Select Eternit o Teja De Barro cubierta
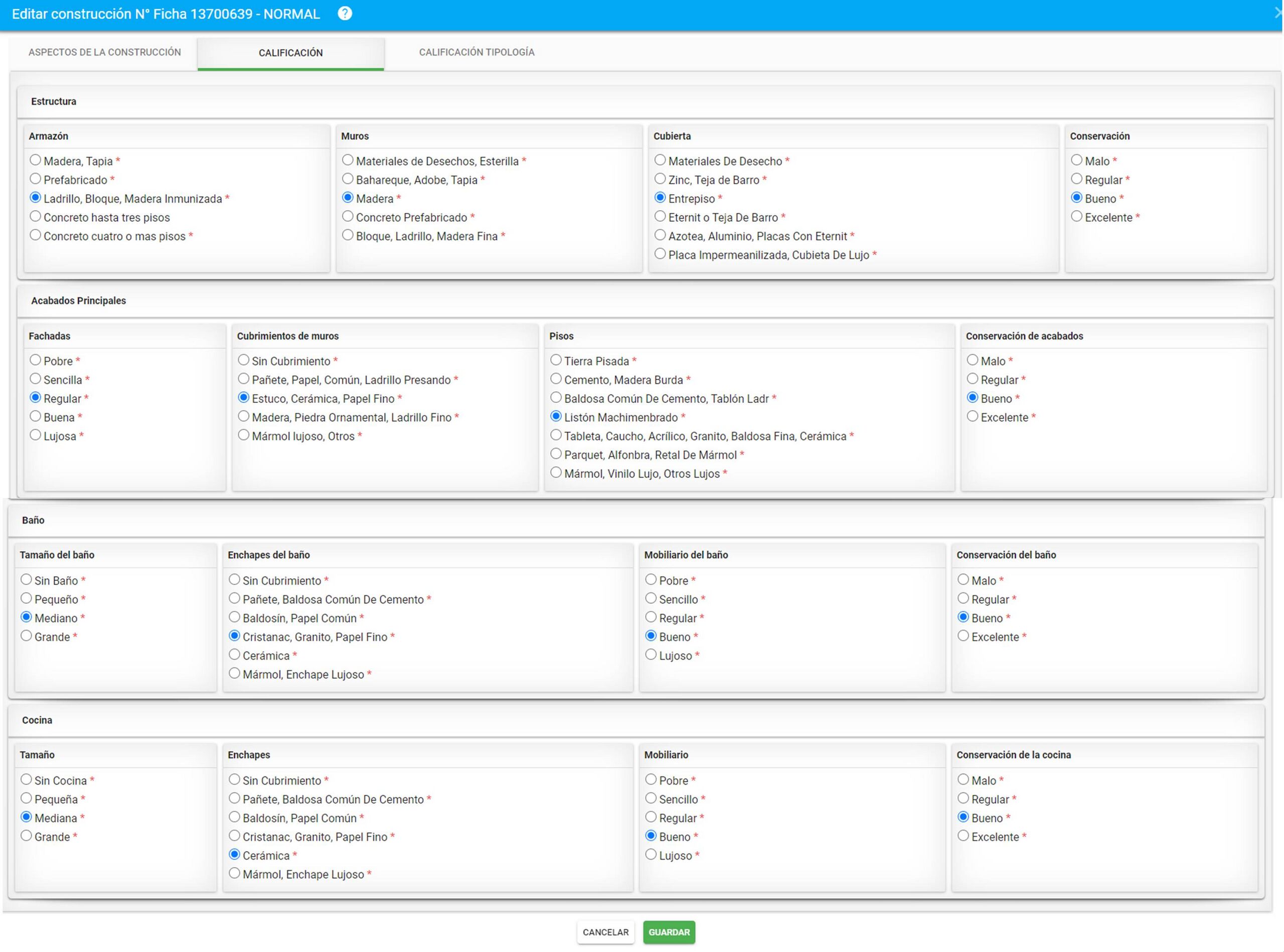 (661, 217)
